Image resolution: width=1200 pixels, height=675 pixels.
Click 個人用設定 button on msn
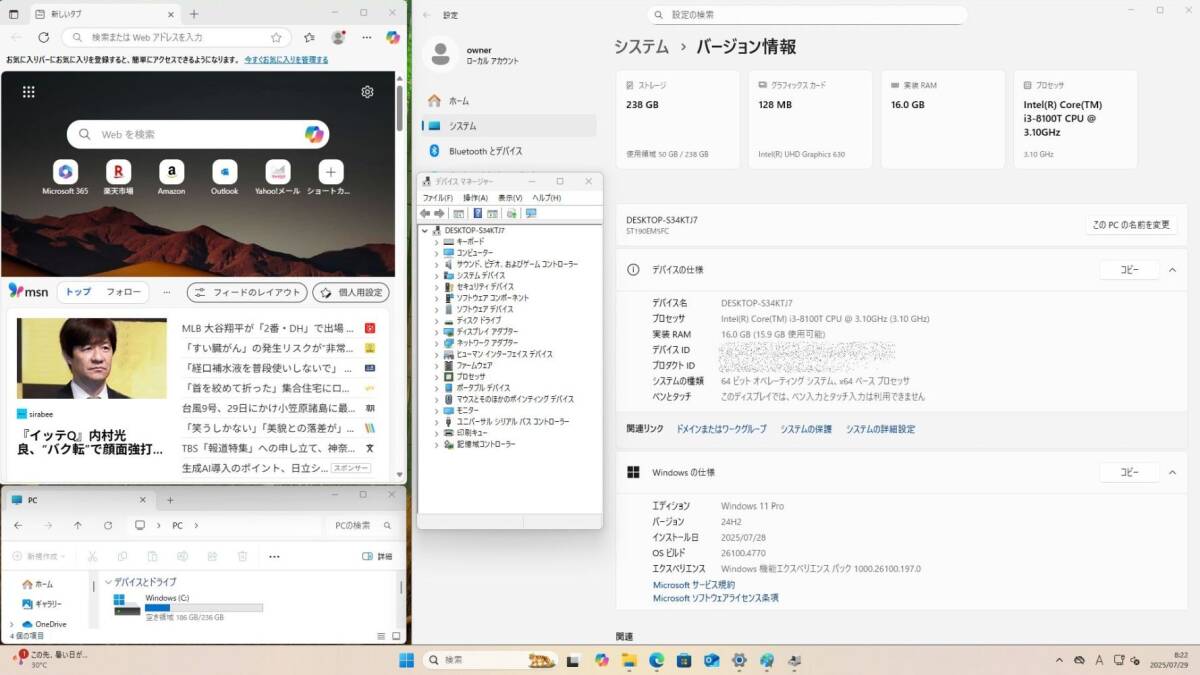(351, 292)
